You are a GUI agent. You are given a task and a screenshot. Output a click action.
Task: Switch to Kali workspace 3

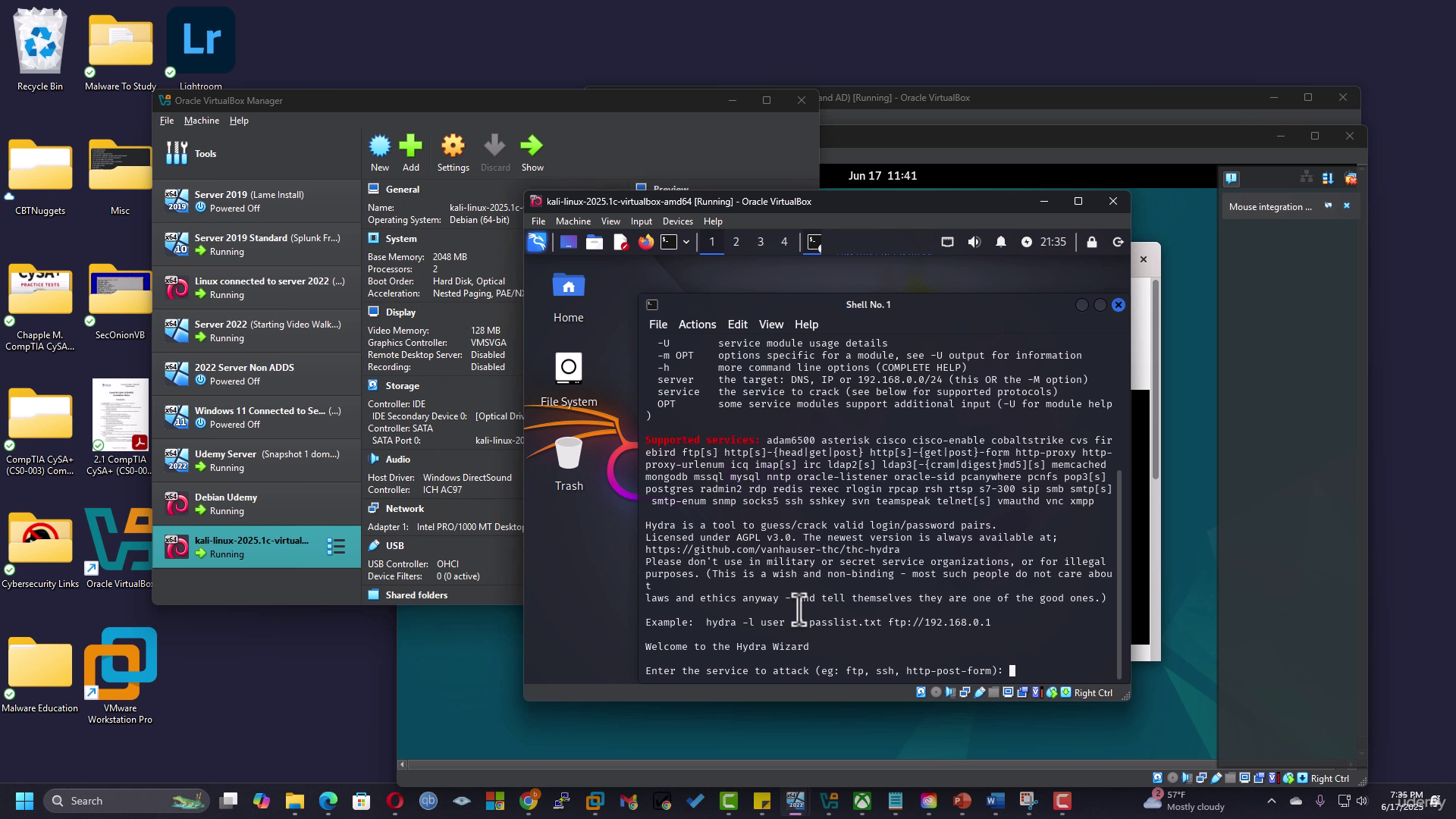tap(761, 242)
